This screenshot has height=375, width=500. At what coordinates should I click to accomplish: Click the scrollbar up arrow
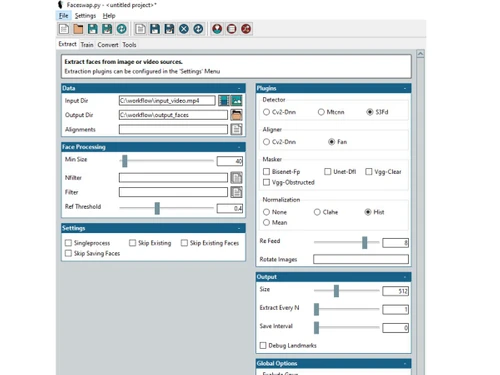click(x=420, y=54)
